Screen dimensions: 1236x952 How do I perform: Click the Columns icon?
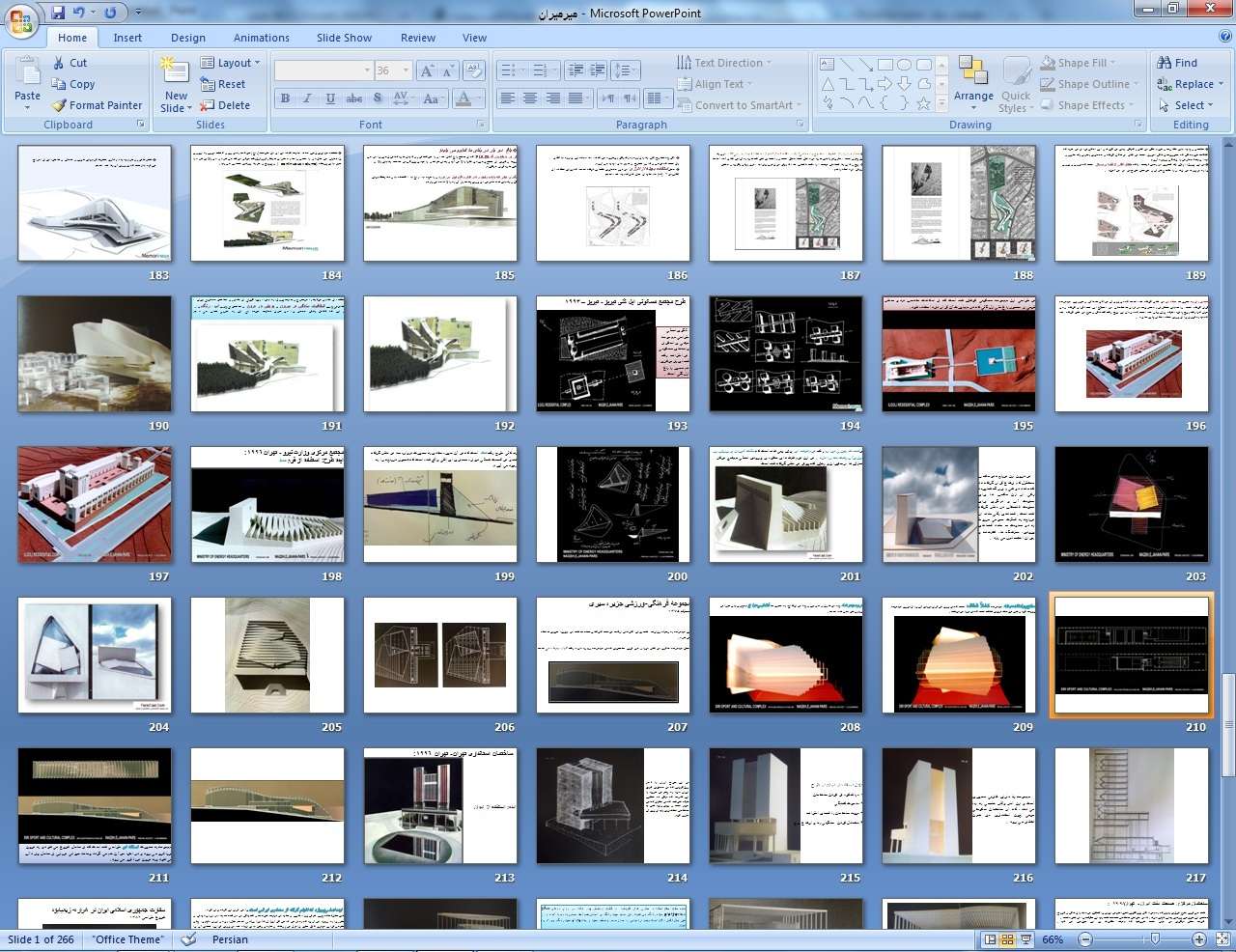click(x=658, y=98)
